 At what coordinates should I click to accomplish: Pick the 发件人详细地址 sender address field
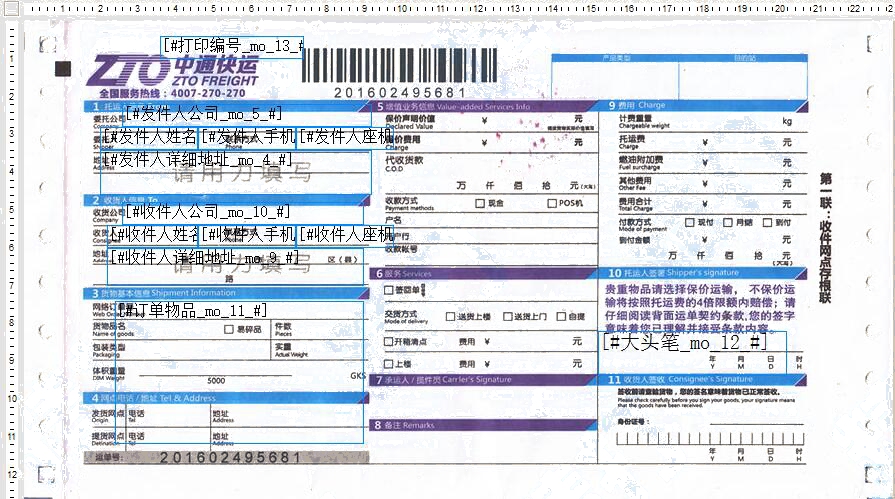pos(200,160)
